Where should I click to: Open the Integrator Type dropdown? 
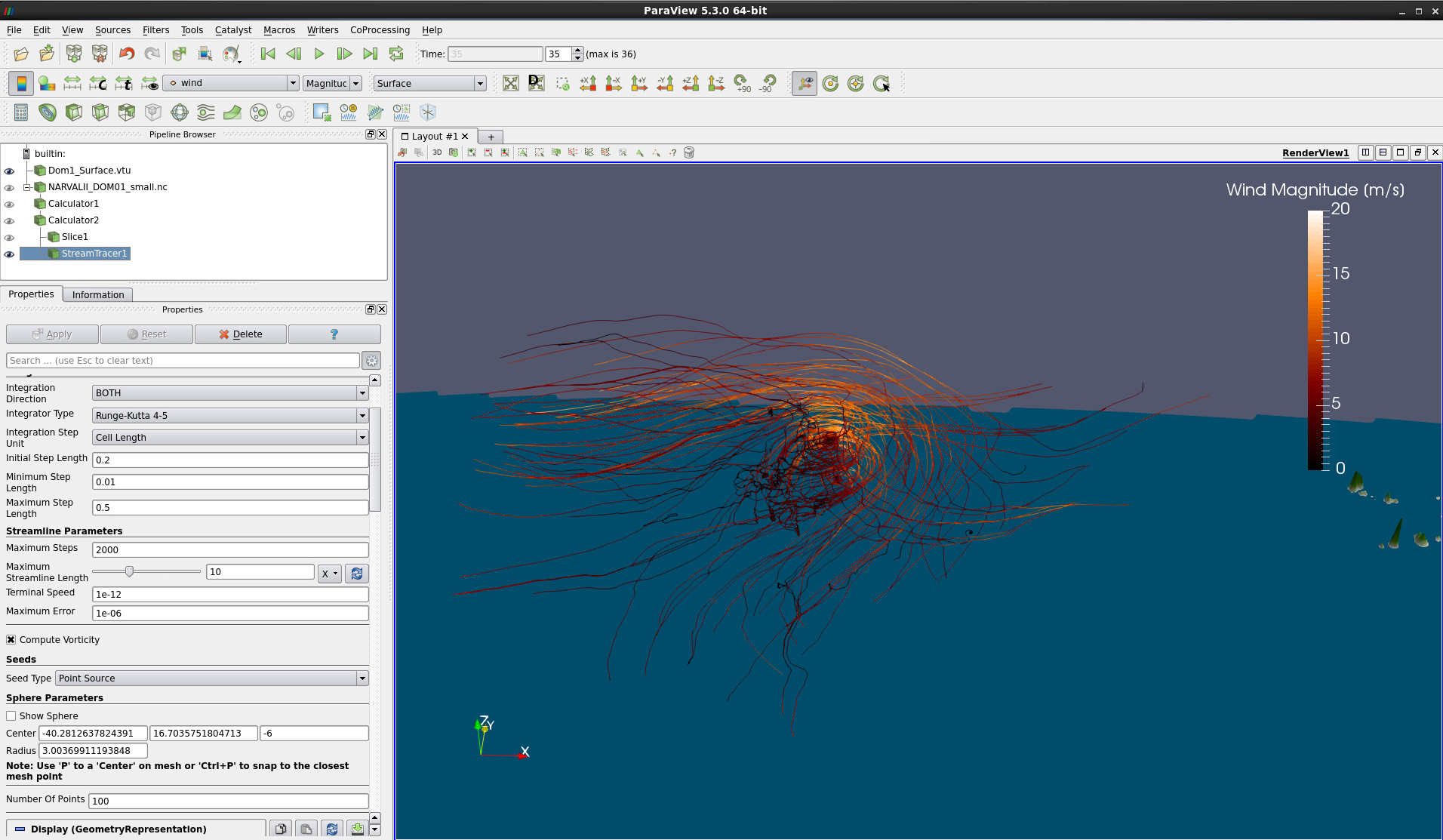[x=229, y=416]
